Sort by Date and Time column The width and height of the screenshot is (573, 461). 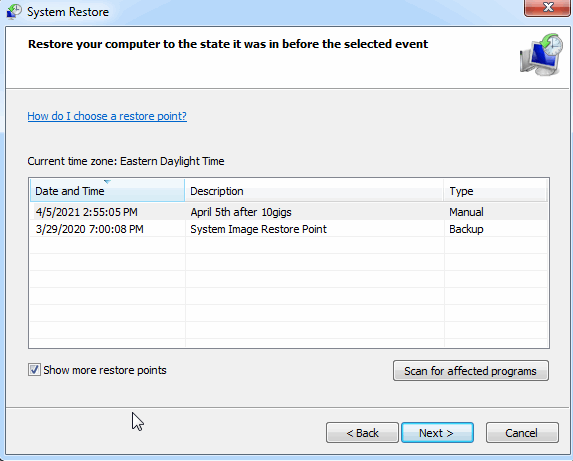(x=107, y=191)
